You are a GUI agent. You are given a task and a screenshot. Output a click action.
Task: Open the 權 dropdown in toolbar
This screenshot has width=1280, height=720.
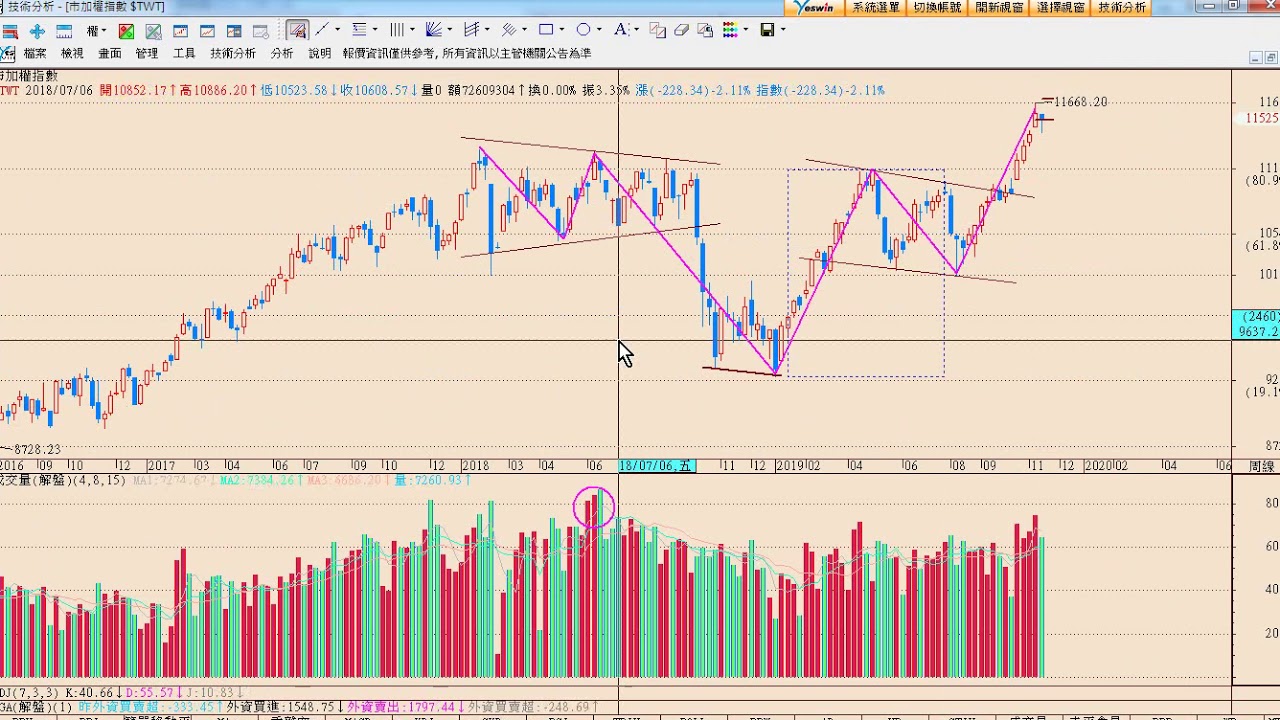tap(96, 31)
